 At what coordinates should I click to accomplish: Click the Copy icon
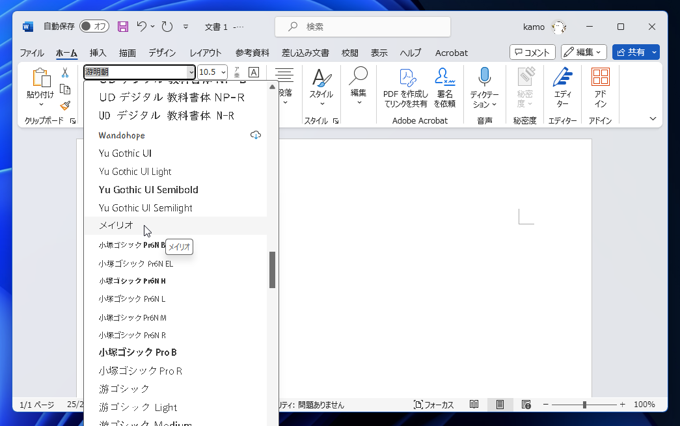tap(65, 89)
